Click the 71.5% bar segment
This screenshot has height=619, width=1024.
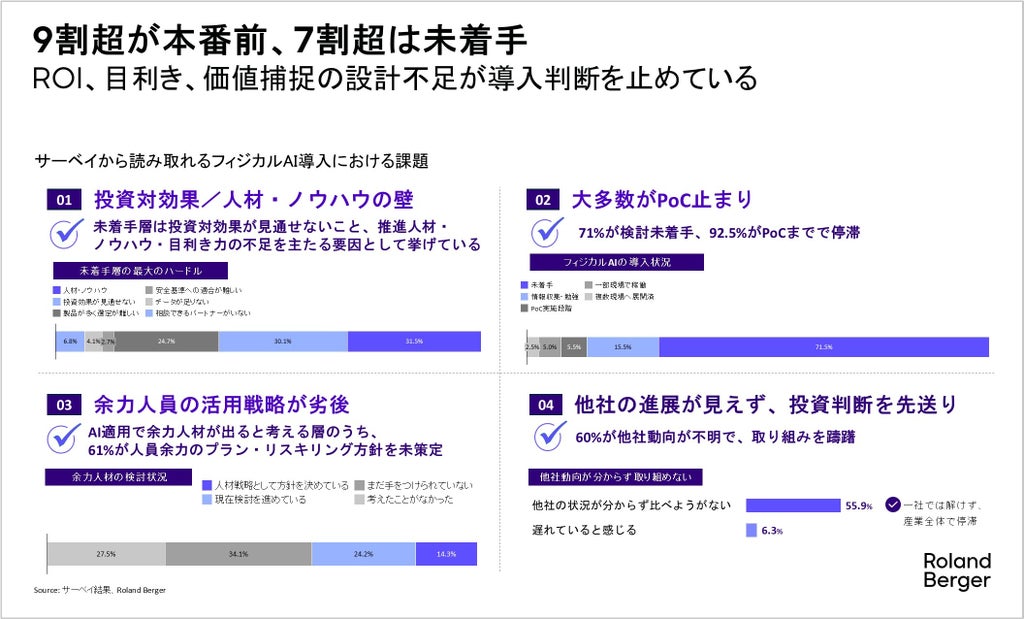click(824, 347)
